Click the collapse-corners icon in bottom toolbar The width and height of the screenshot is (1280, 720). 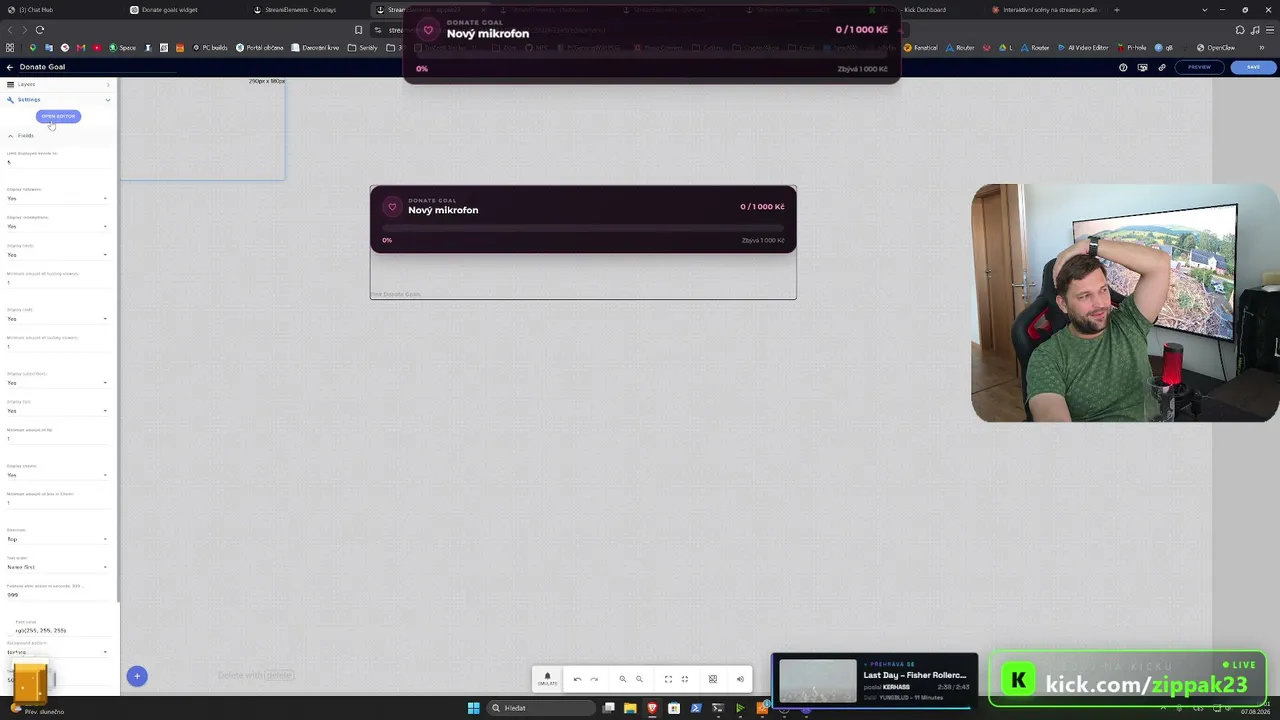point(685,679)
